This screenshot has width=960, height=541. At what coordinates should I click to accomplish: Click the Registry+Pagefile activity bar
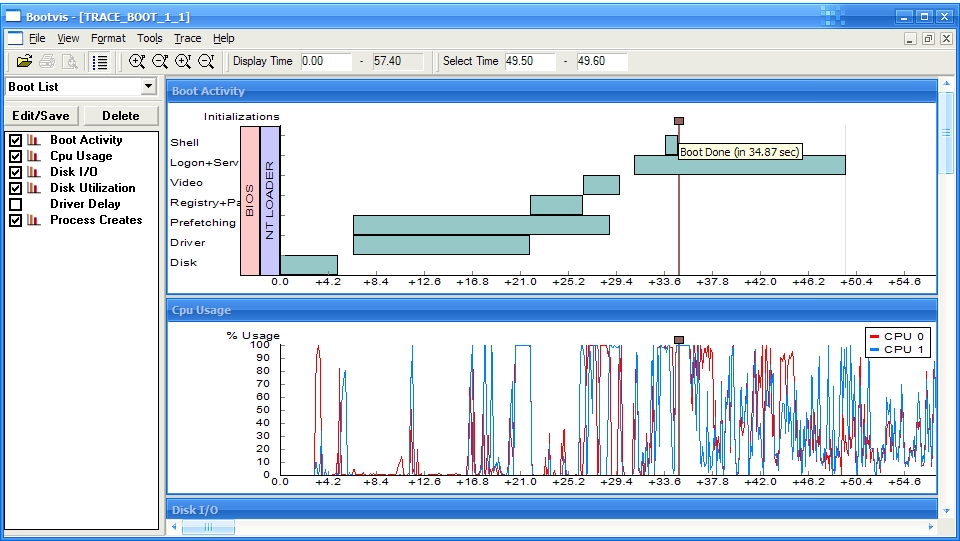(x=557, y=205)
